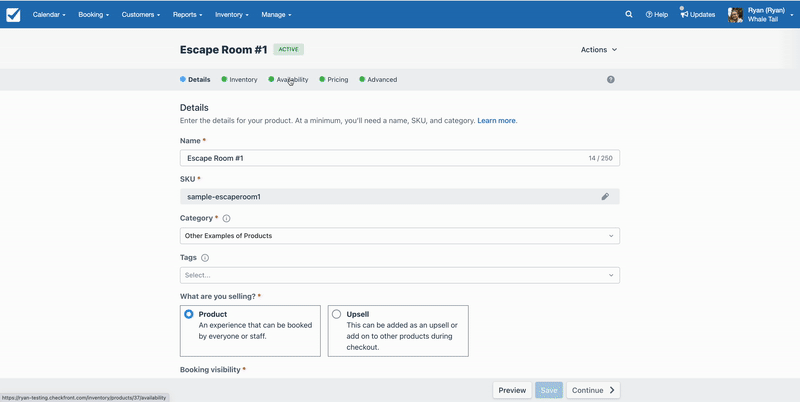Show Category info icon tooltip
Image resolution: width=800 pixels, height=402 pixels.
(227, 218)
